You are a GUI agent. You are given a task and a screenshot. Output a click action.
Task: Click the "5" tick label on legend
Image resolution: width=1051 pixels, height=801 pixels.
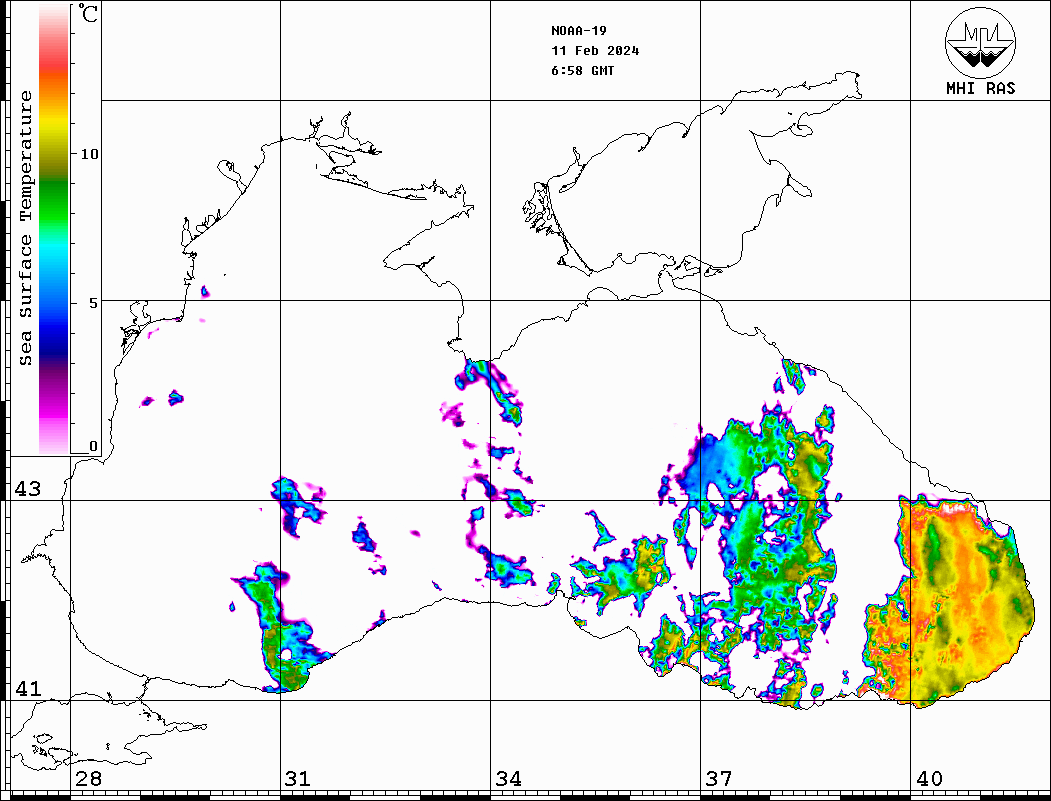tap(93, 303)
